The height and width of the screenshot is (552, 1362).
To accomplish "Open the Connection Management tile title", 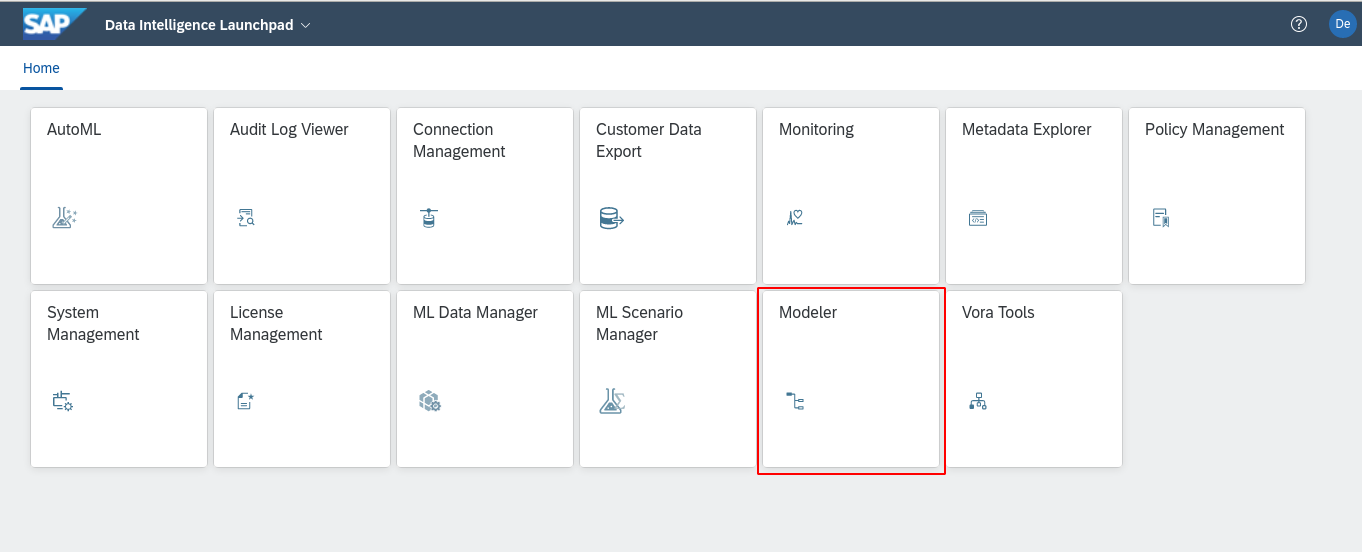I will (x=459, y=140).
